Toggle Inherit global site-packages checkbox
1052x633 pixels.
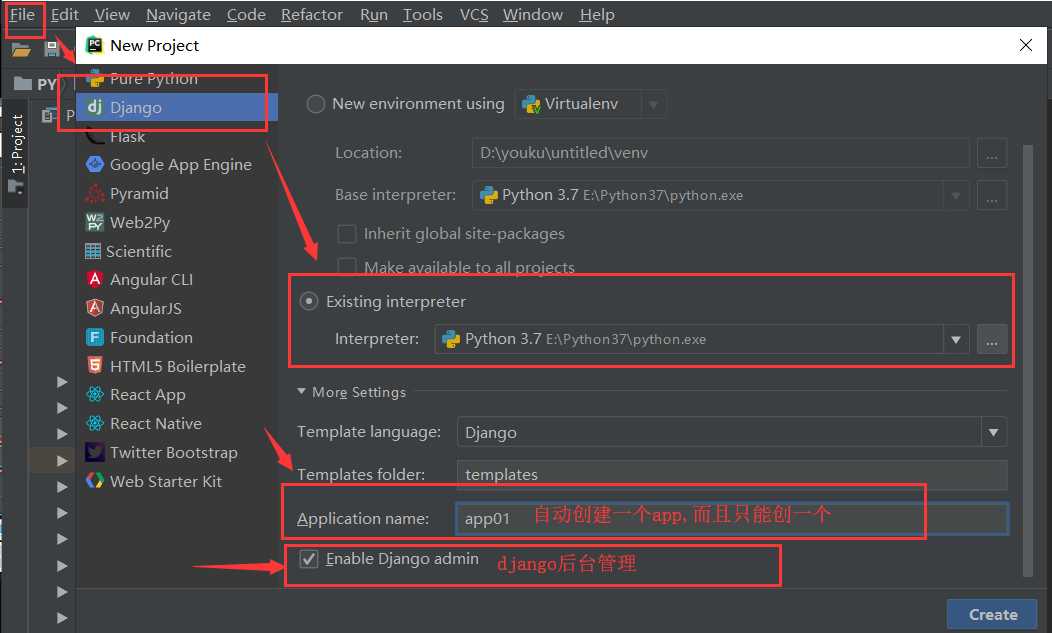pyautogui.click(x=346, y=234)
